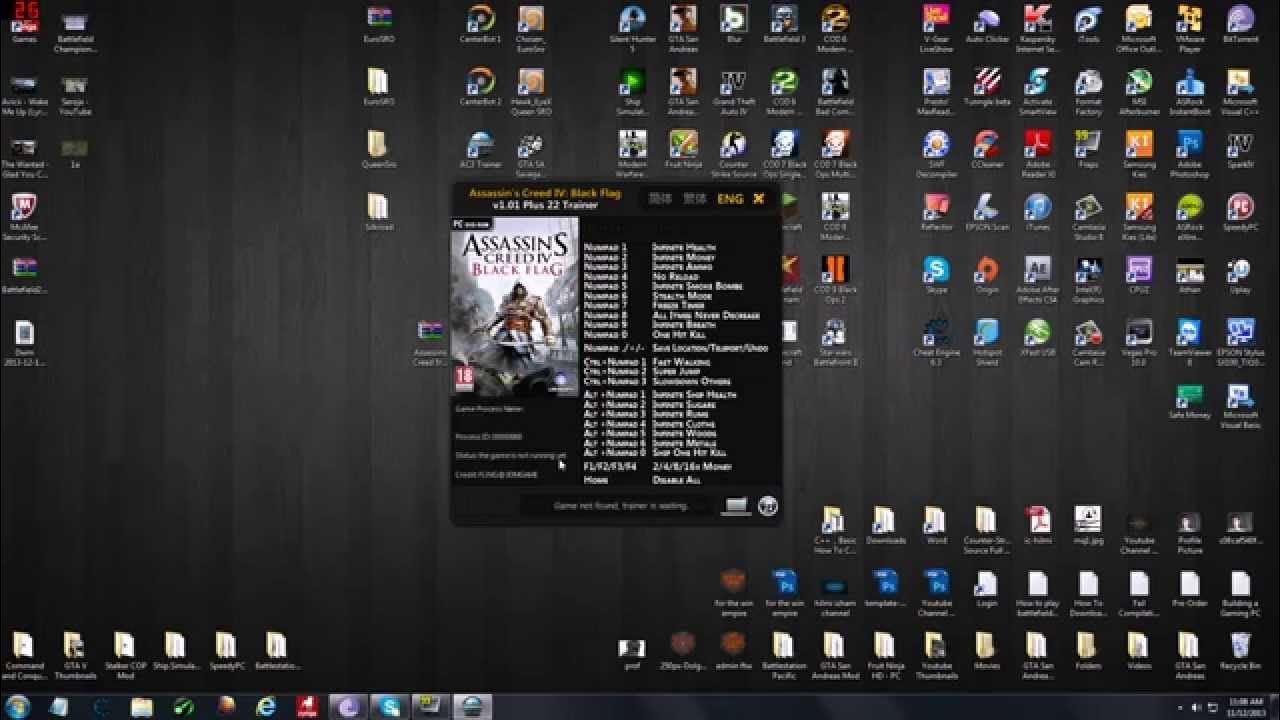Open the Recycle Bin
1280x720 pixels.
pos(1240,650)
